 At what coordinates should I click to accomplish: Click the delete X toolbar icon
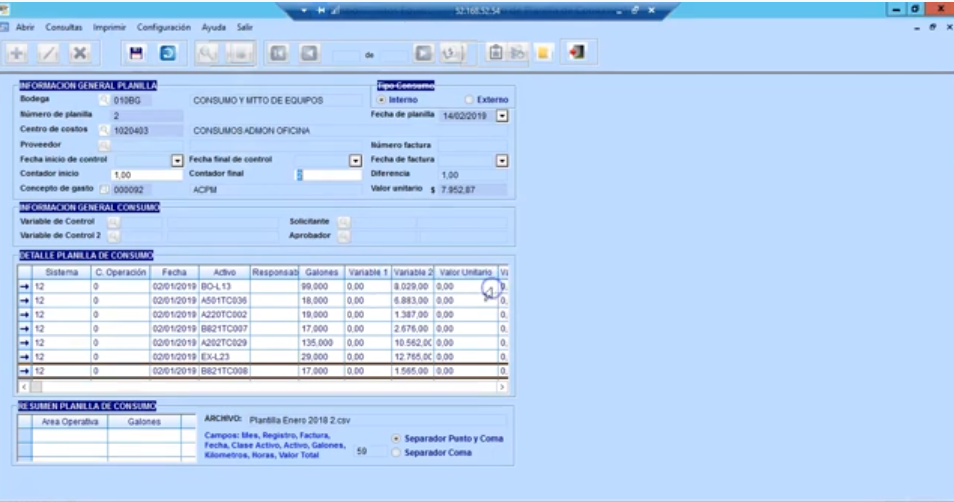click(80, 54)
